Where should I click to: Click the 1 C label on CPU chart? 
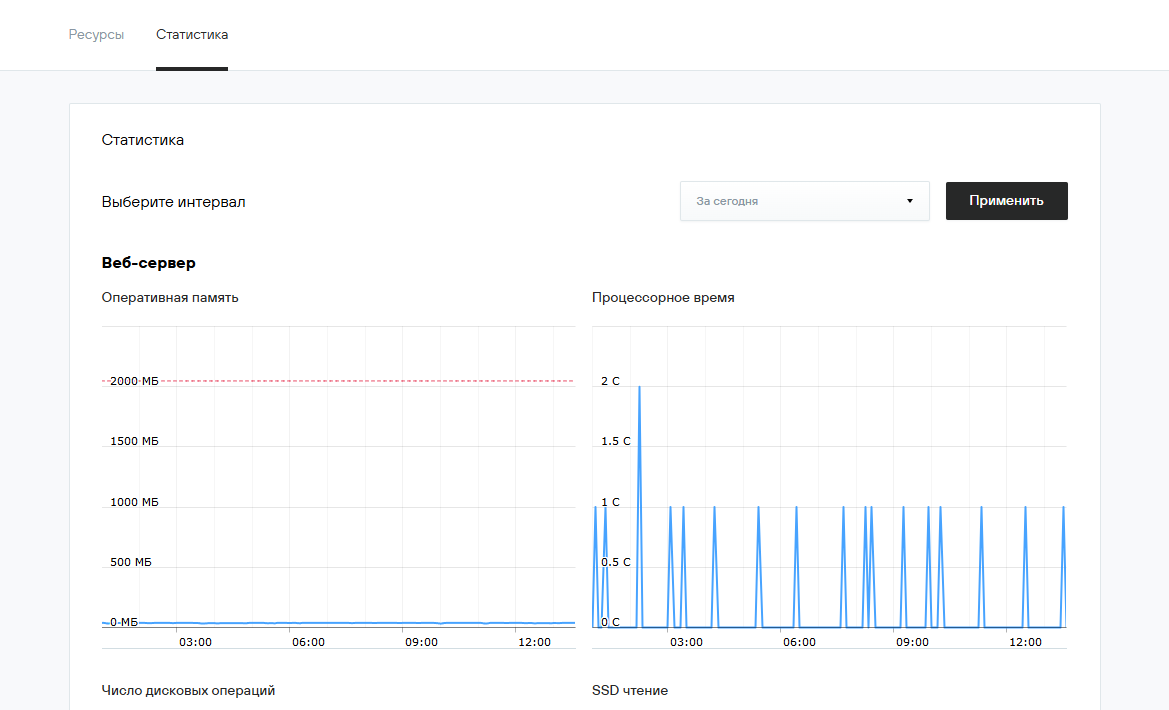pyautogui.click(x=610, y=502)
